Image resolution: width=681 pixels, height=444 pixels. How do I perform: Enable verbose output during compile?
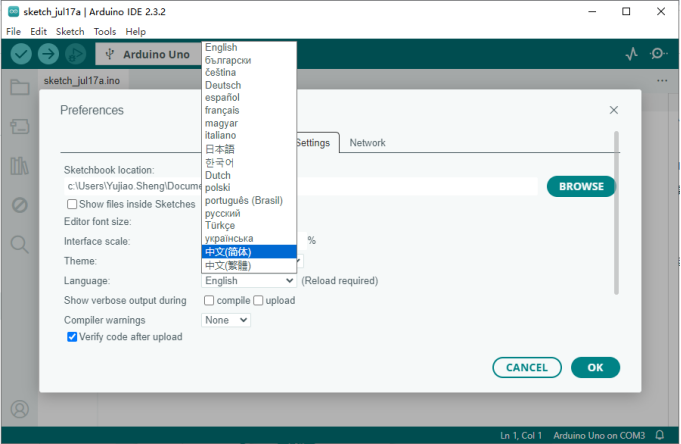click(209, 300)
